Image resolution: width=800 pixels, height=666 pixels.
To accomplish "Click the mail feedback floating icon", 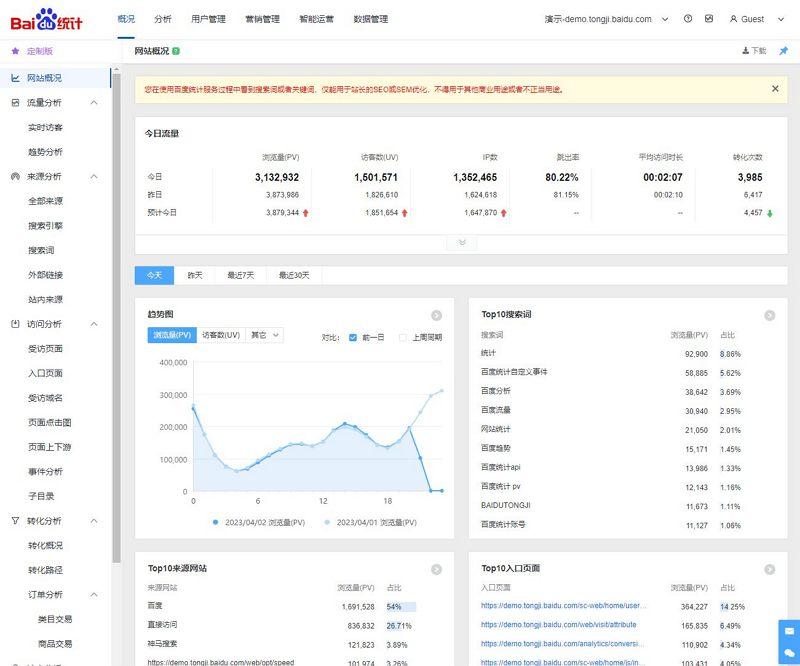I will pos(789,631).
